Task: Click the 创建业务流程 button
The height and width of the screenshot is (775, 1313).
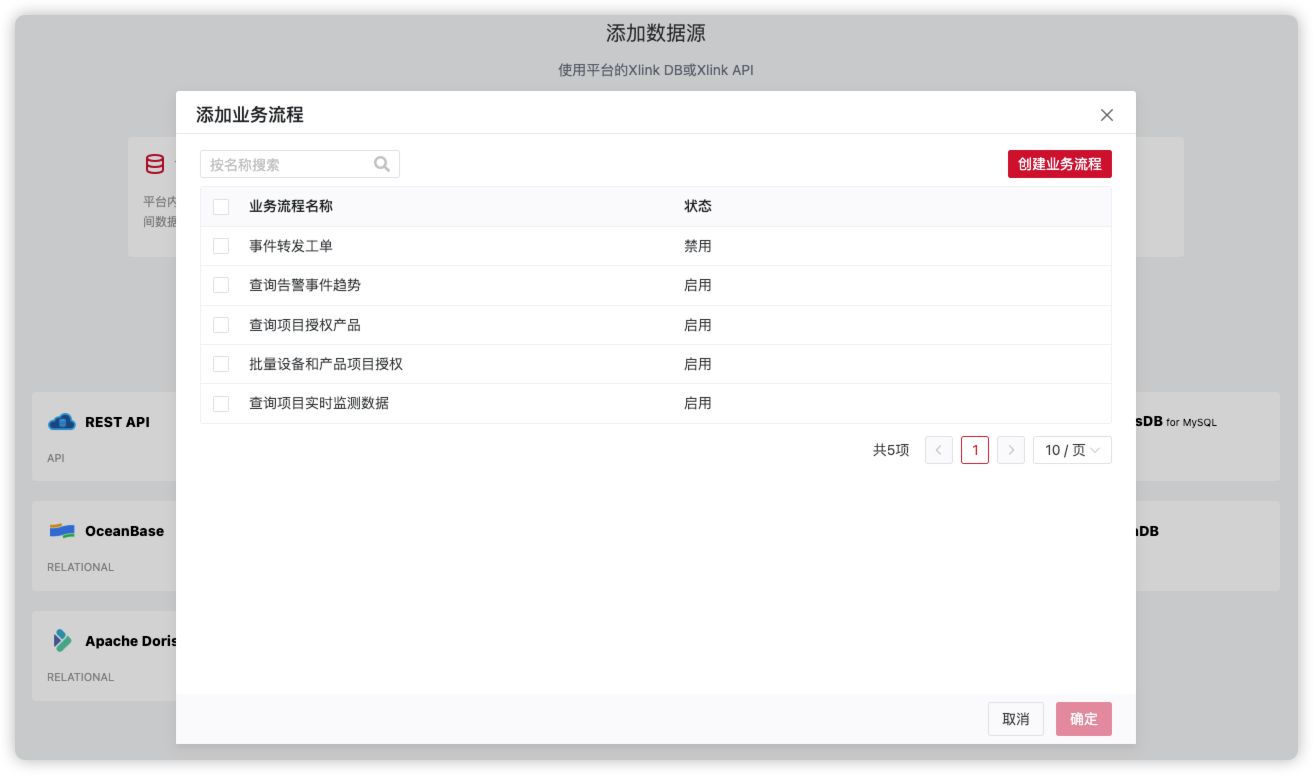Action: (1060, 163)
